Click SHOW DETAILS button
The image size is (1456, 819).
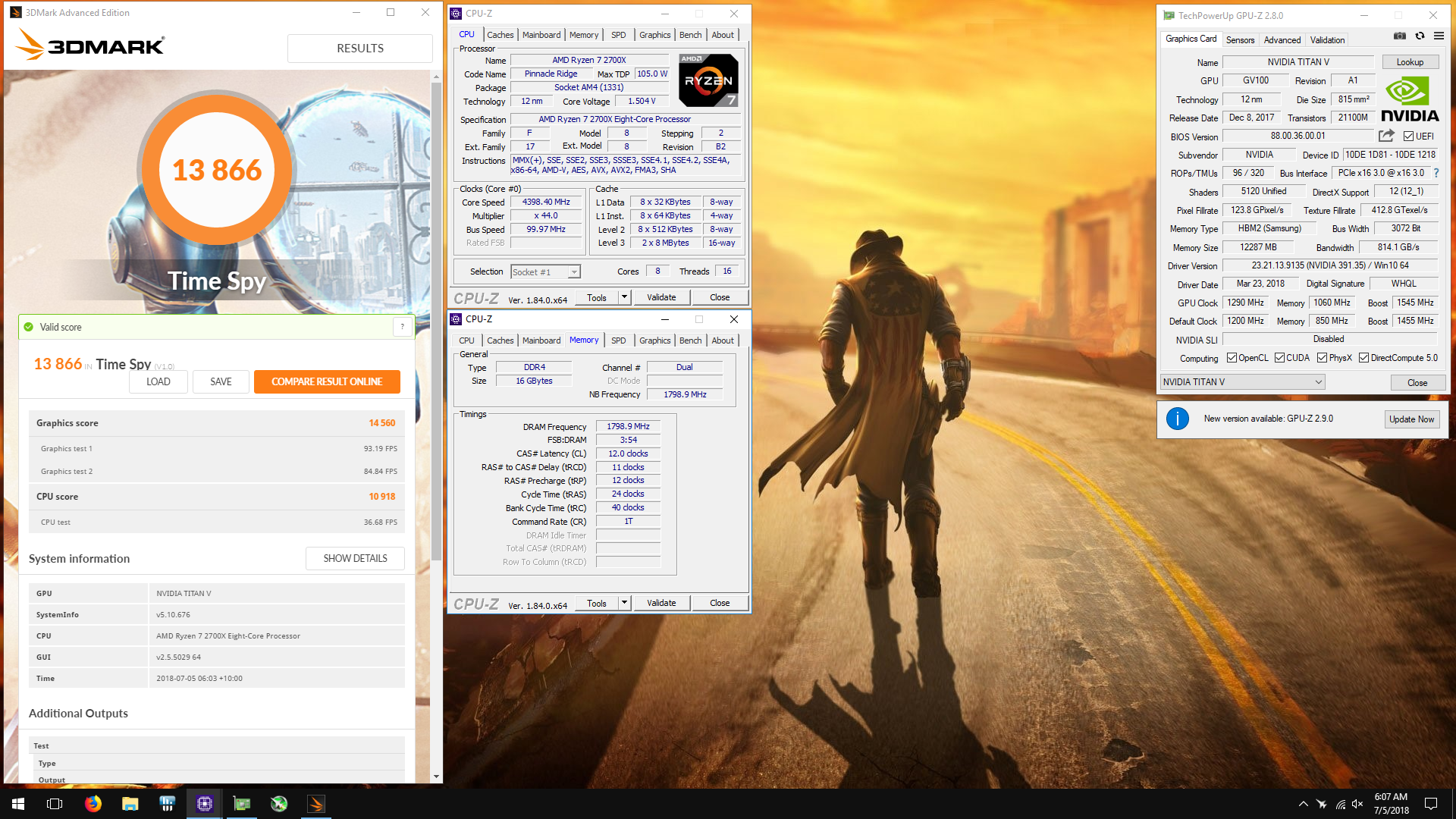pos(355,558)
